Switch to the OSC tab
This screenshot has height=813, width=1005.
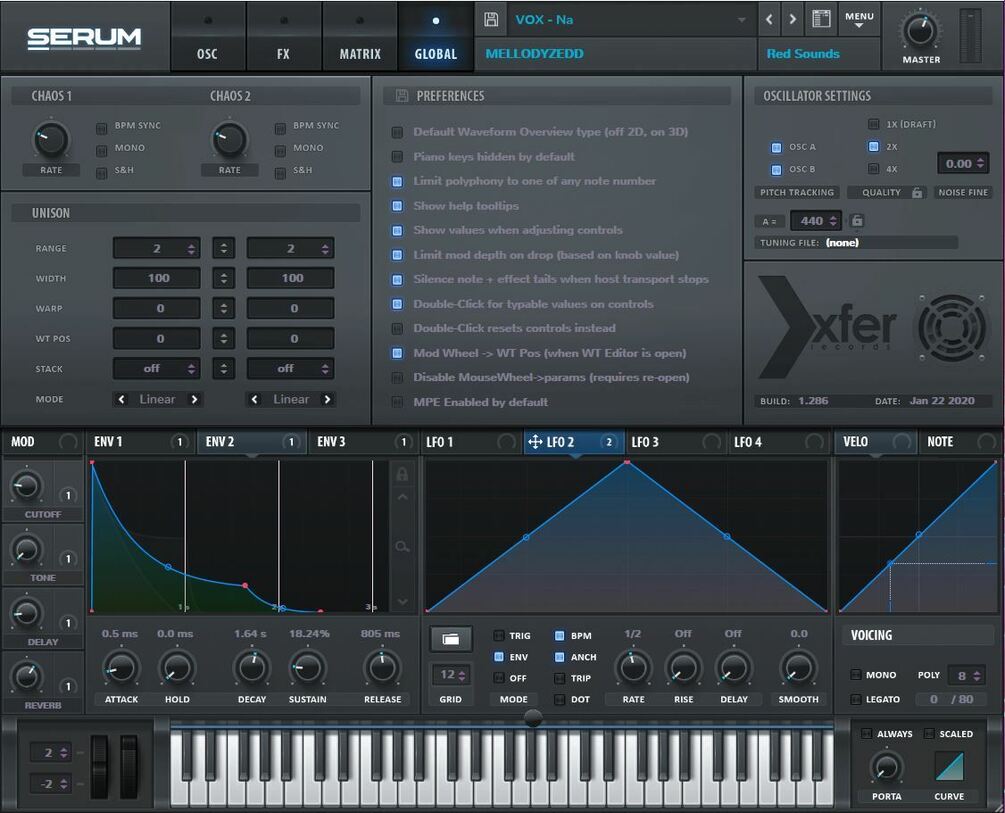coord(207,37)
